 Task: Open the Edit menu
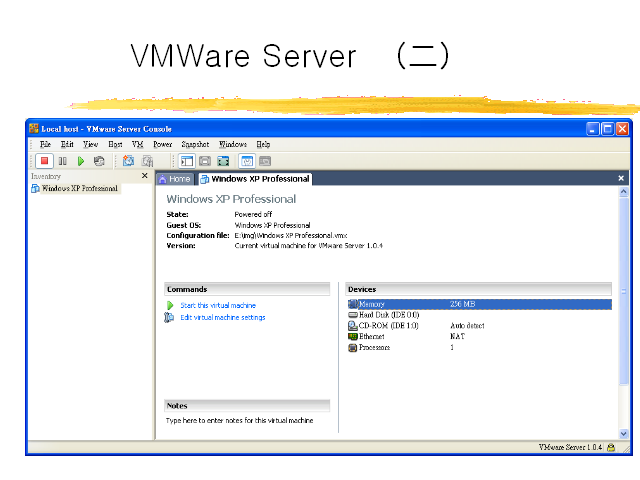[67, 144]
